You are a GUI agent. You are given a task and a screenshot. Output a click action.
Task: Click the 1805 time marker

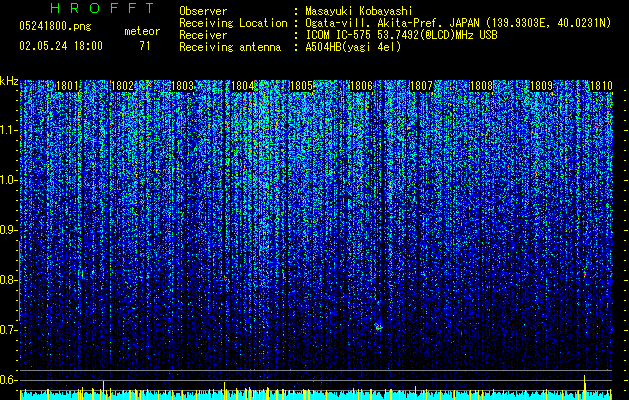(x=301, y=86)
